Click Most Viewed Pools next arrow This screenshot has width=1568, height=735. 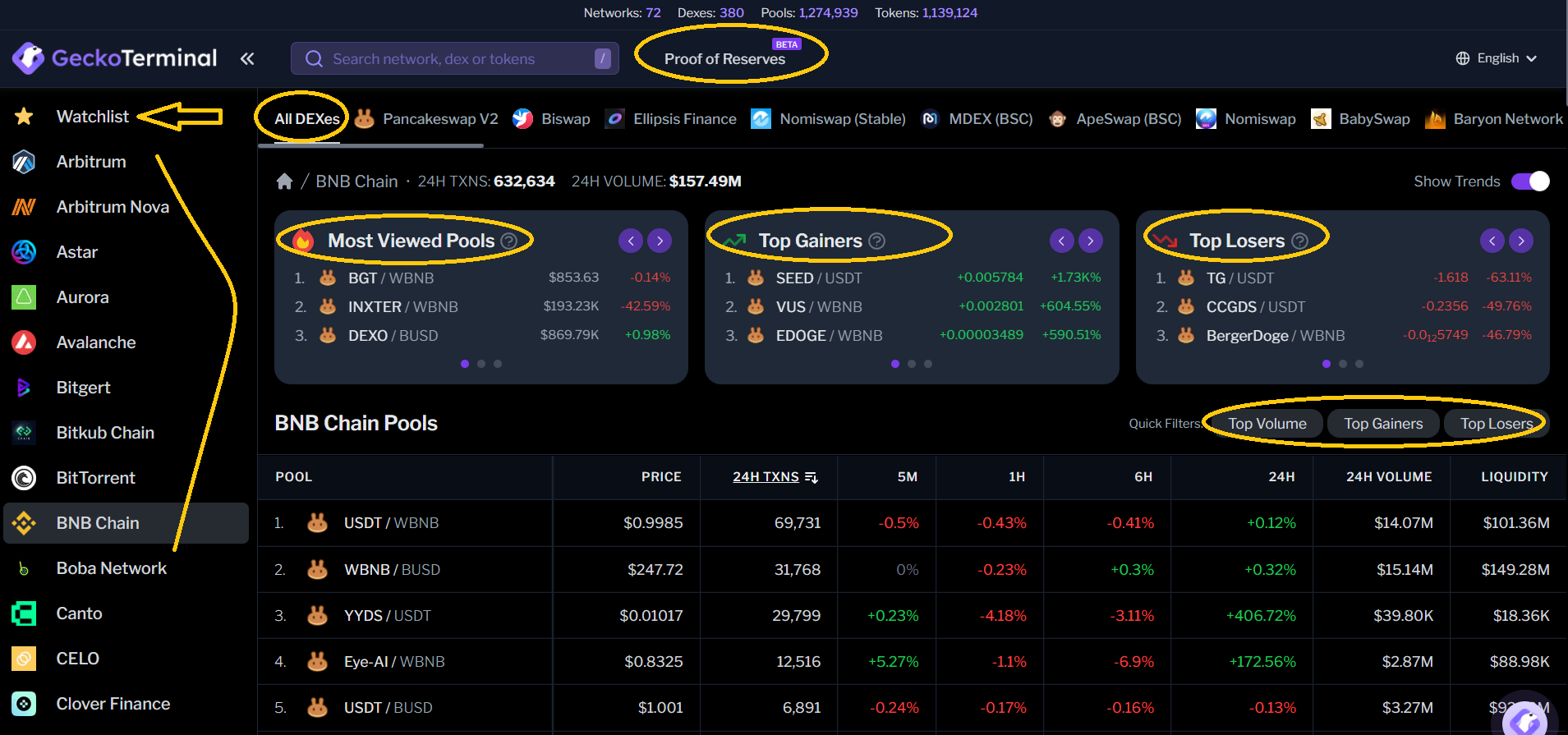click(660, 241)
